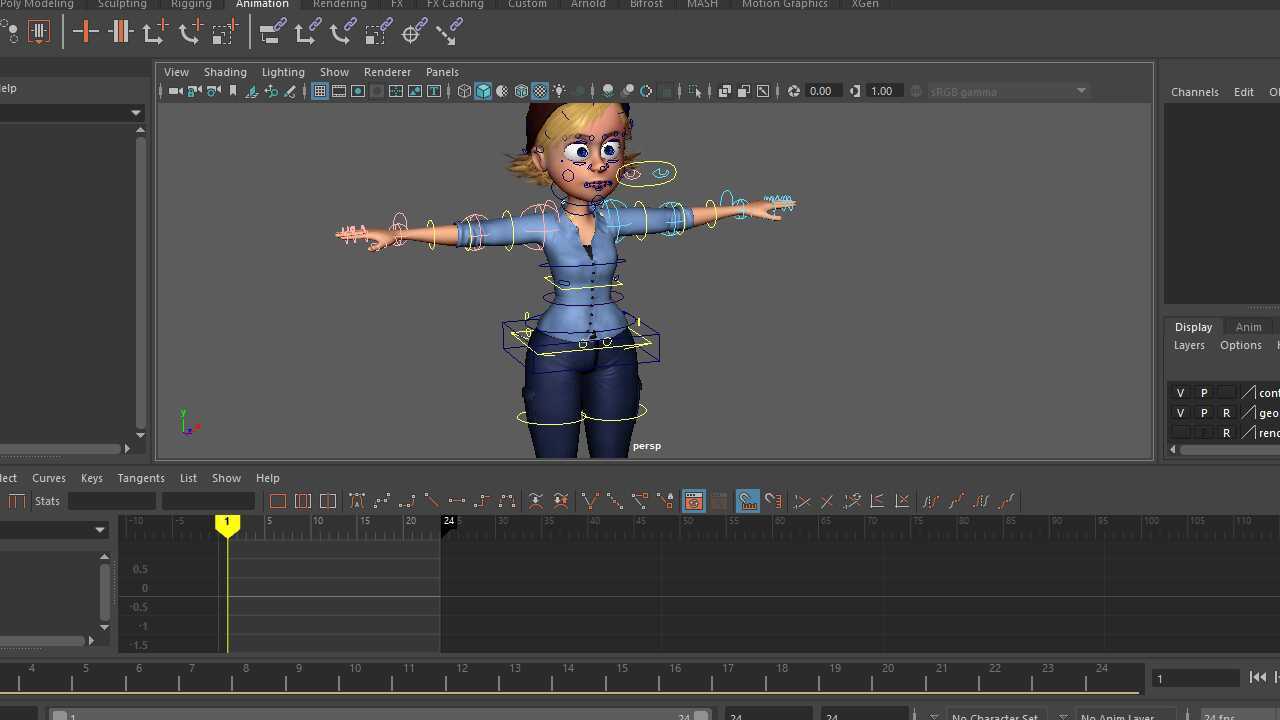Open the sRGB gamma color space dropdown
Screen dimensions: 1280x720
point(1081,91)
